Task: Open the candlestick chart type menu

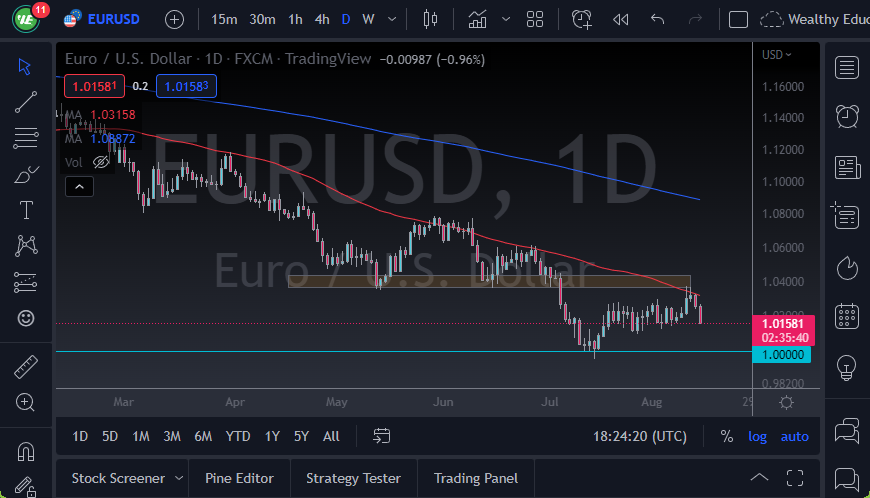Action: (430, 20)
